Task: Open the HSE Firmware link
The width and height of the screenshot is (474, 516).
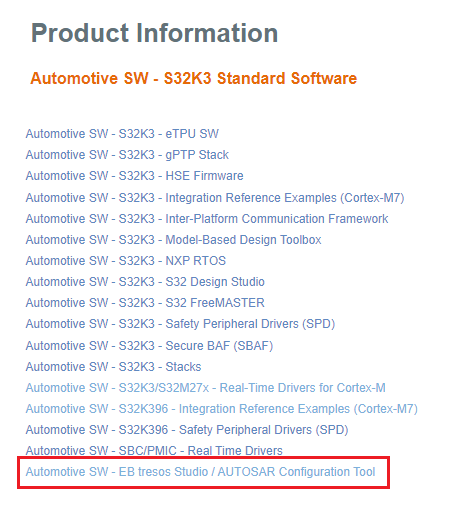Action: (x=134, y=176)
